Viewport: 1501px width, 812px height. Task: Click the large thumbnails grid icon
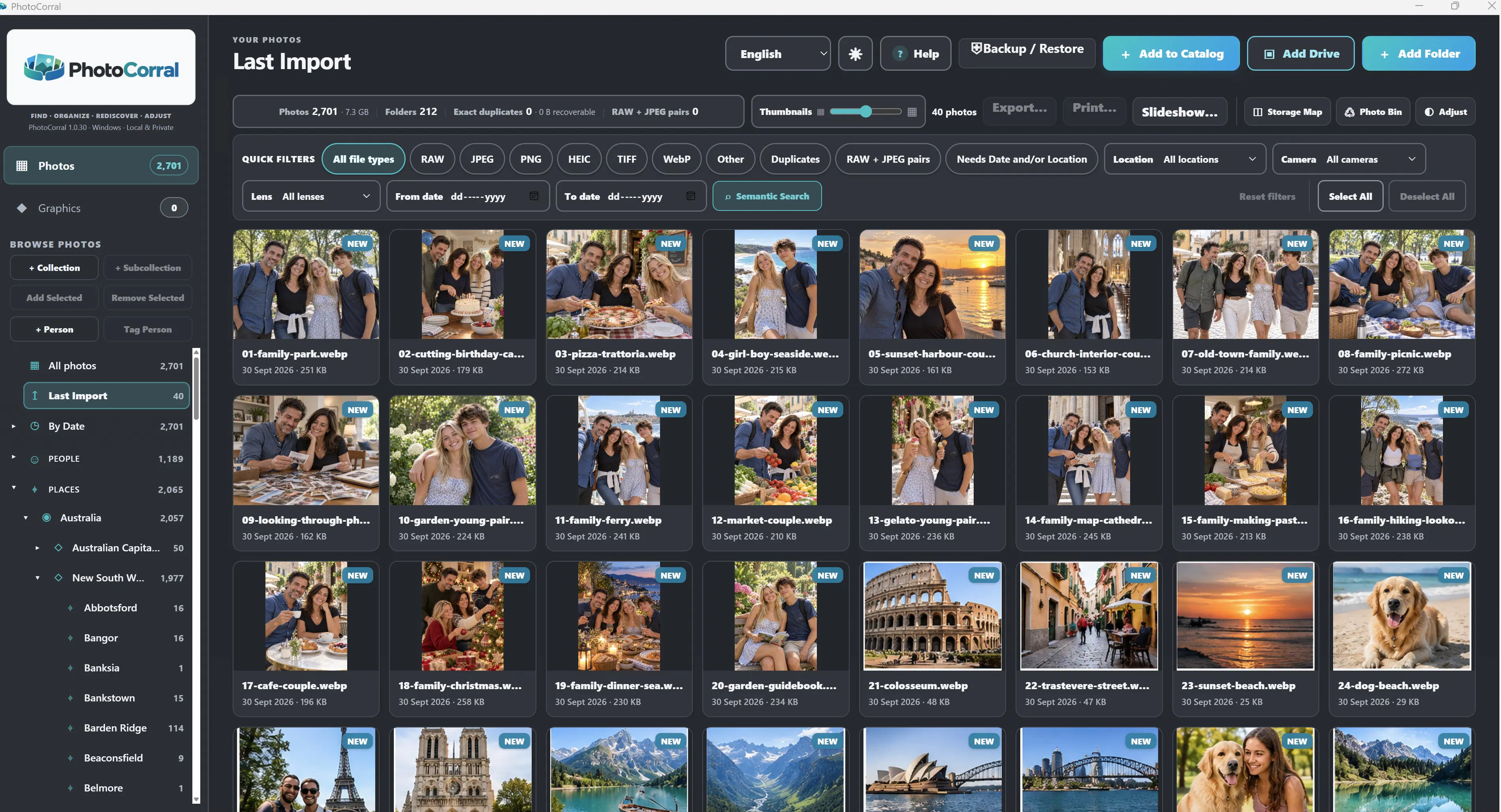912,112
